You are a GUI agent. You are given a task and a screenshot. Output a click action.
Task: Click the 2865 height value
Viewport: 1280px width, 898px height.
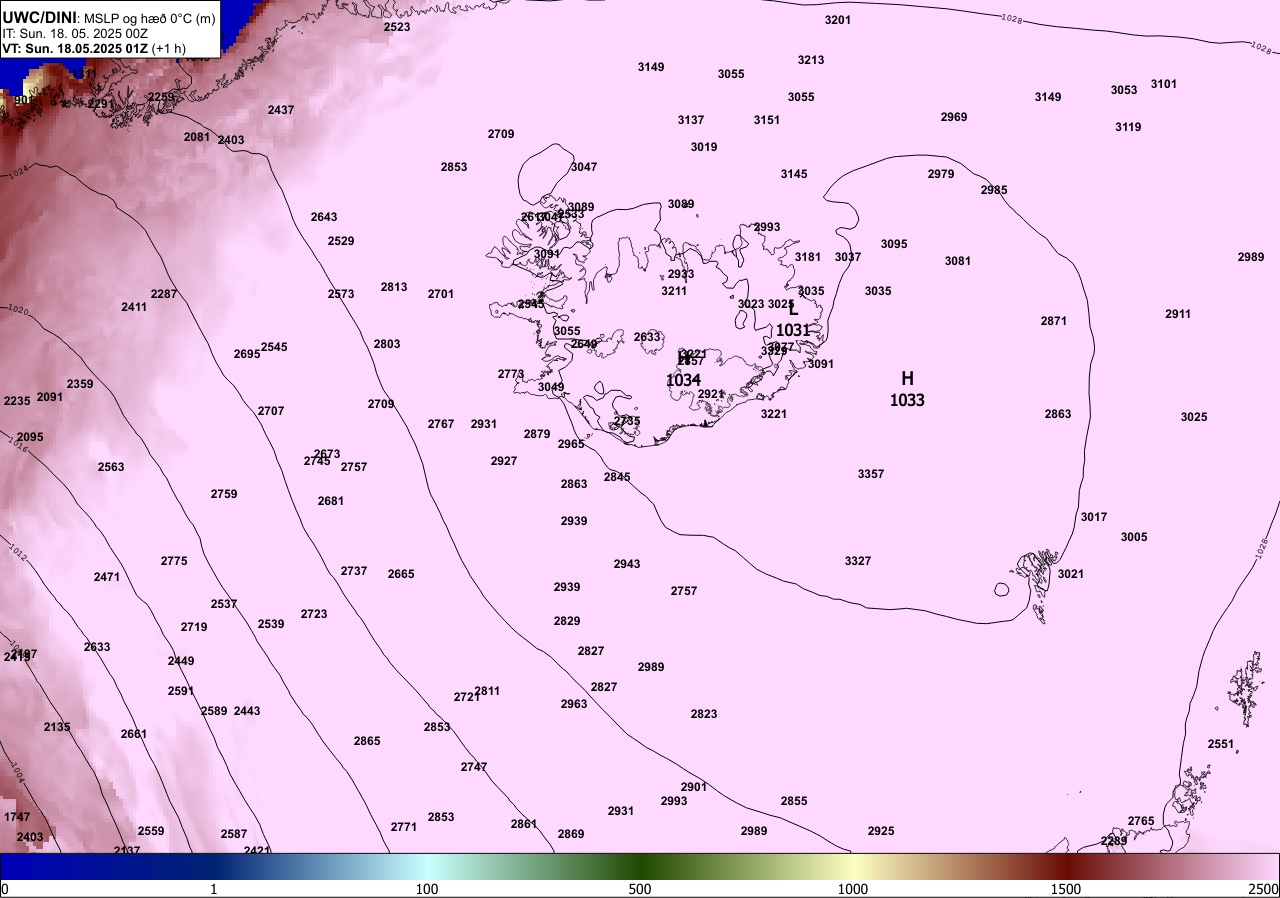click(x=367, y=741)
